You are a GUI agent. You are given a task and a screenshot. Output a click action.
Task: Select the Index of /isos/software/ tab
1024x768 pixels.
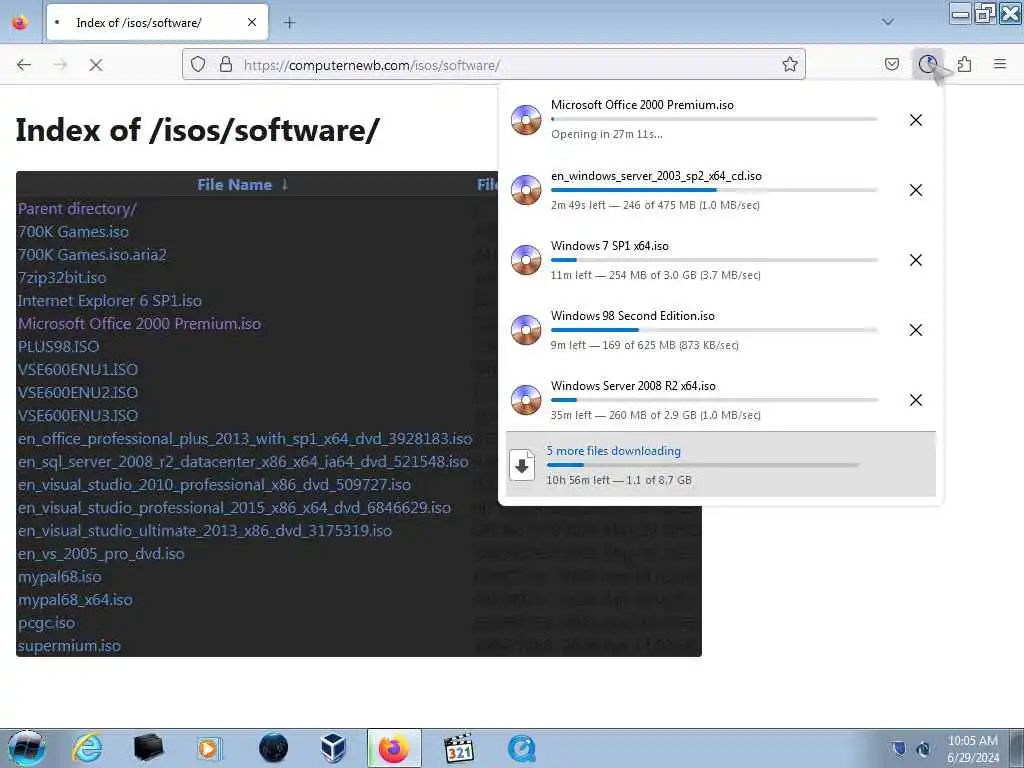click(157, 23)
